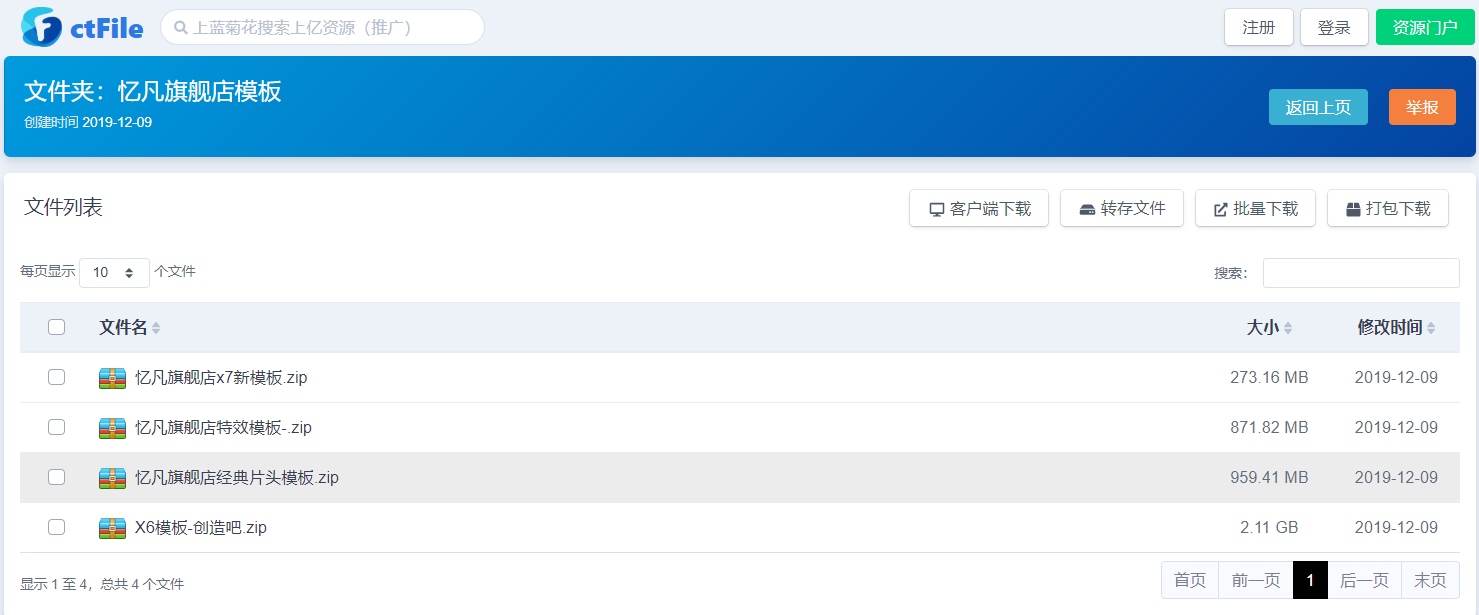Click zip icon for 忆凡旗舰店特效模板-.zip

pos(112,428)
